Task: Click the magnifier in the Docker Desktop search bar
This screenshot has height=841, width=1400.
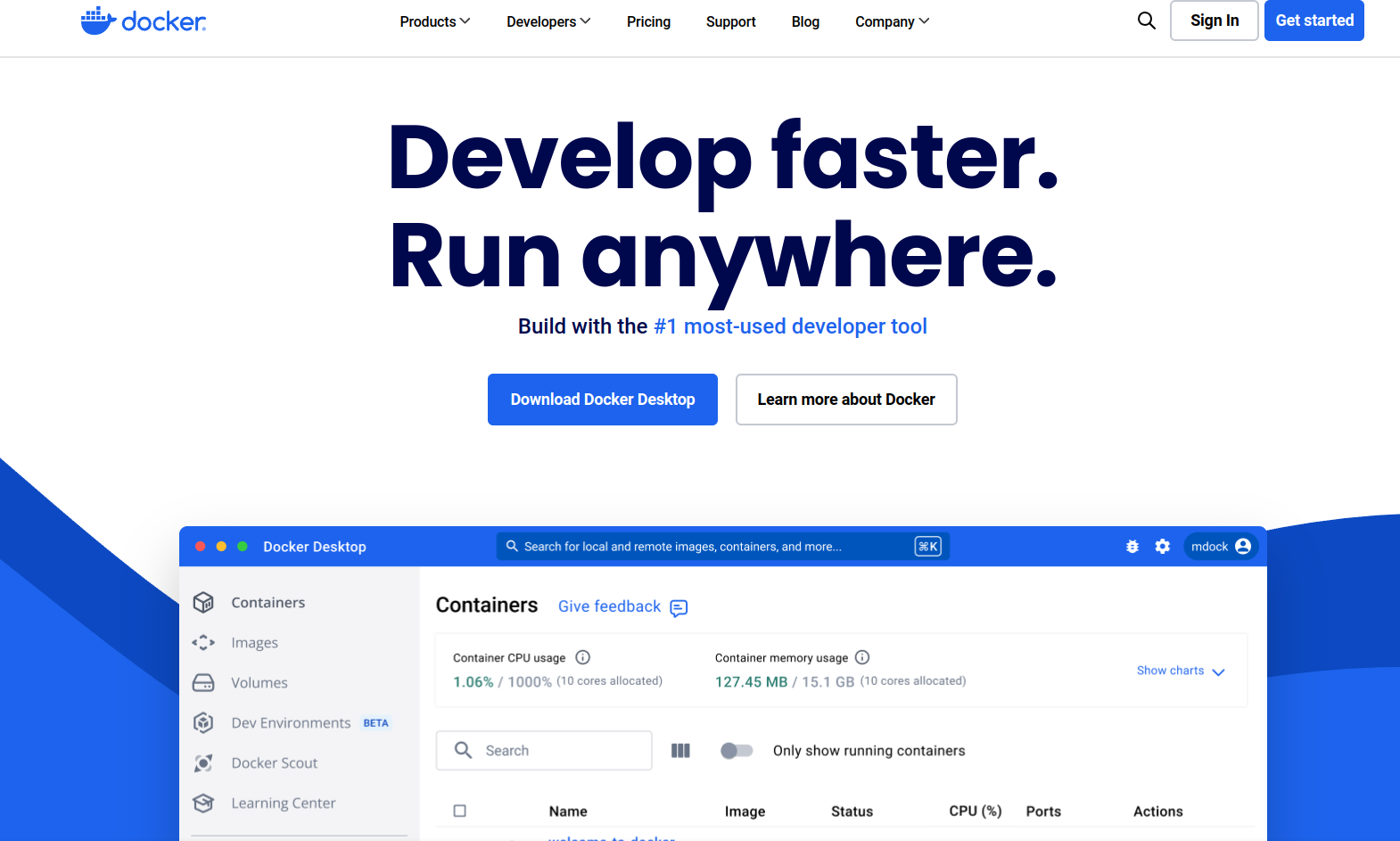Action: 512,546
